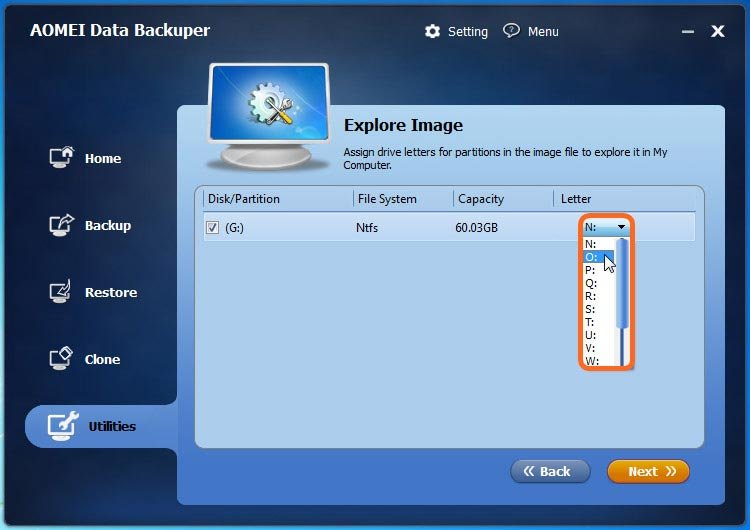Choose N: in the letter list
The height and width of the screenshot is (530, 750).
[x=598, y=244]
